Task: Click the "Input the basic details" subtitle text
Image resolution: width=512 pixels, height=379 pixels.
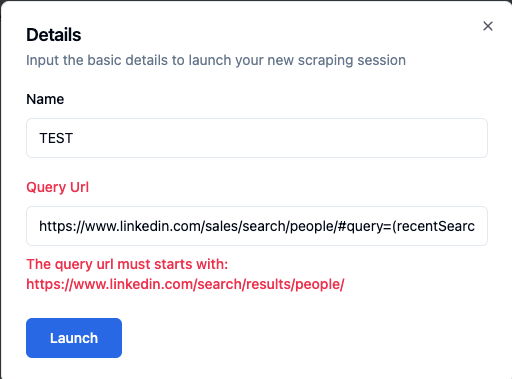Action: [x=216, y=60]
